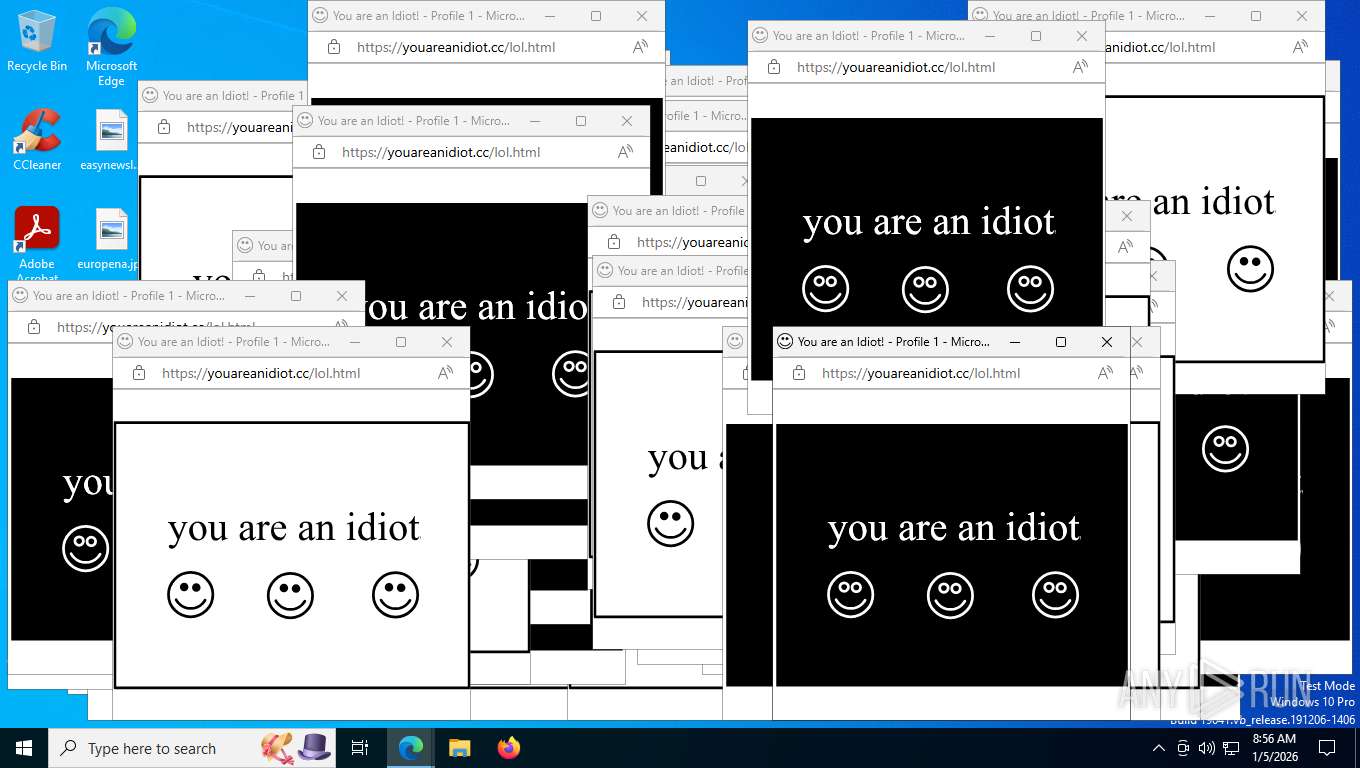Click the address bar in the window showing 'ou are an idio'
This screenshot has height=768, width=1360.
[x=471, y=152]
